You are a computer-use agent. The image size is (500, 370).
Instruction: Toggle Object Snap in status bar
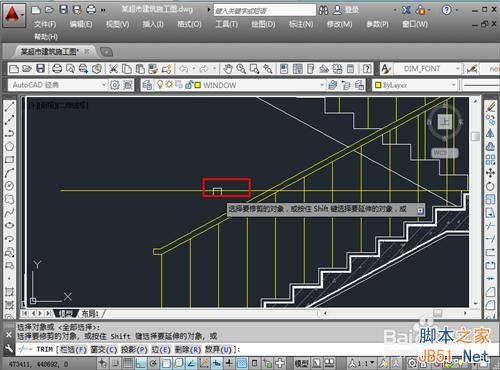(166, 363)
